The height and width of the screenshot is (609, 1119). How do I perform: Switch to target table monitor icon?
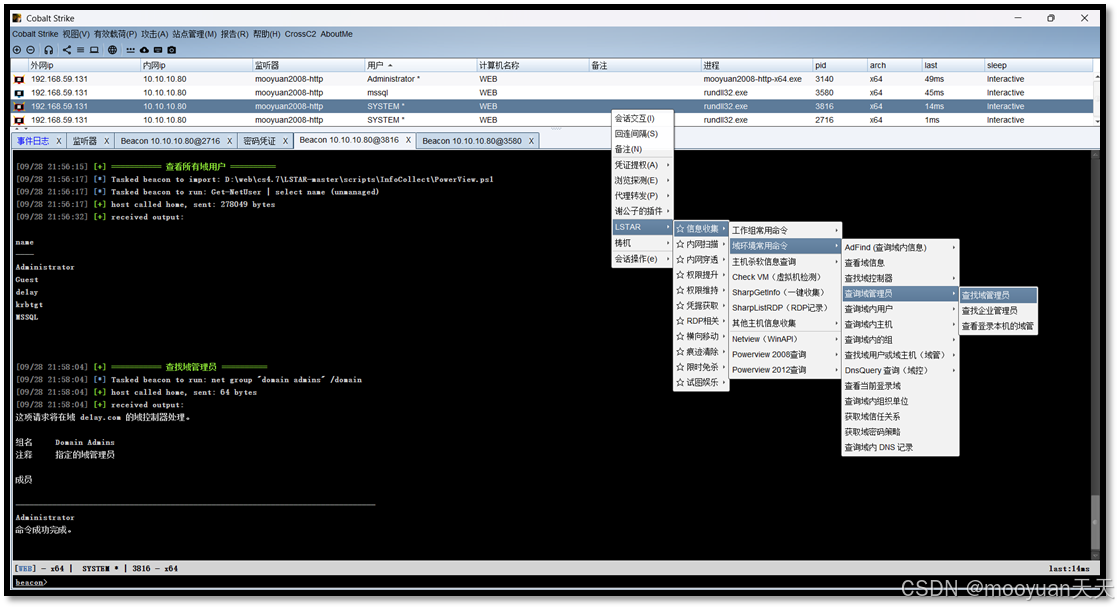point(94,50)
